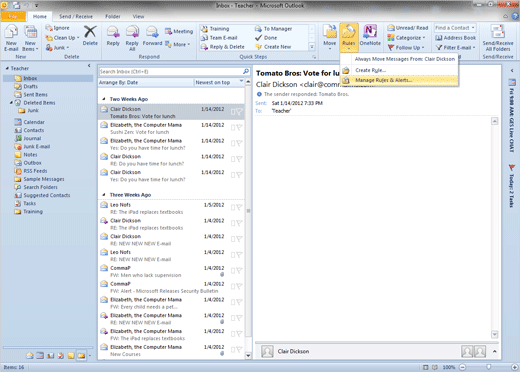This screenshot has height=372, width=520.
Task: Click the Reply icon
Action: [113, 32]
